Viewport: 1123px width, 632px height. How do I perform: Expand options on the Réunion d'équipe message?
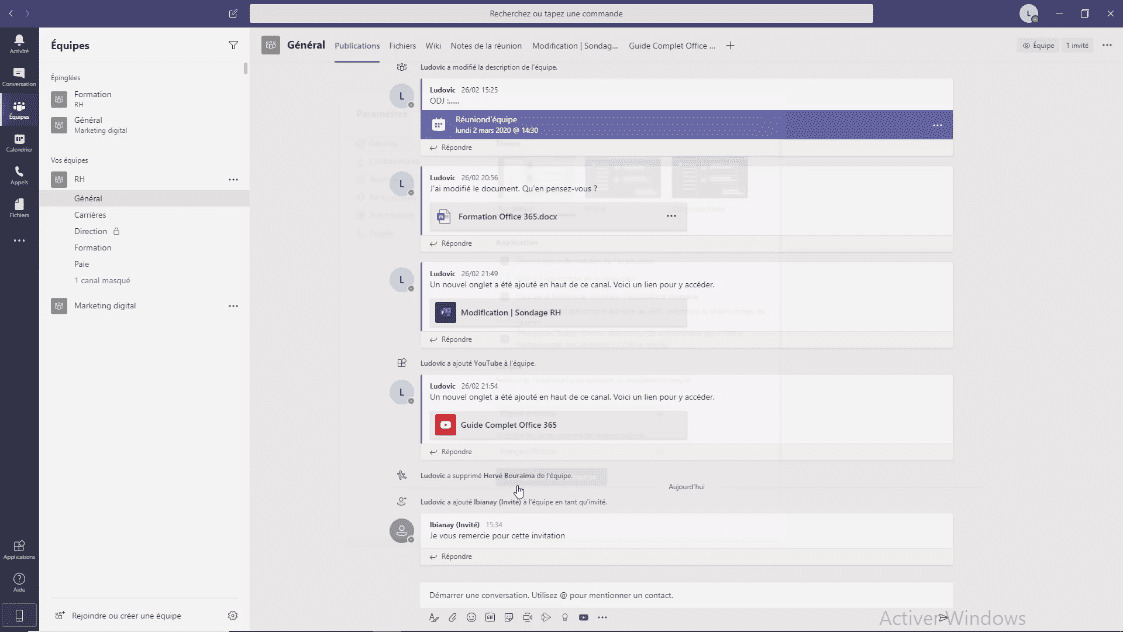937,124
